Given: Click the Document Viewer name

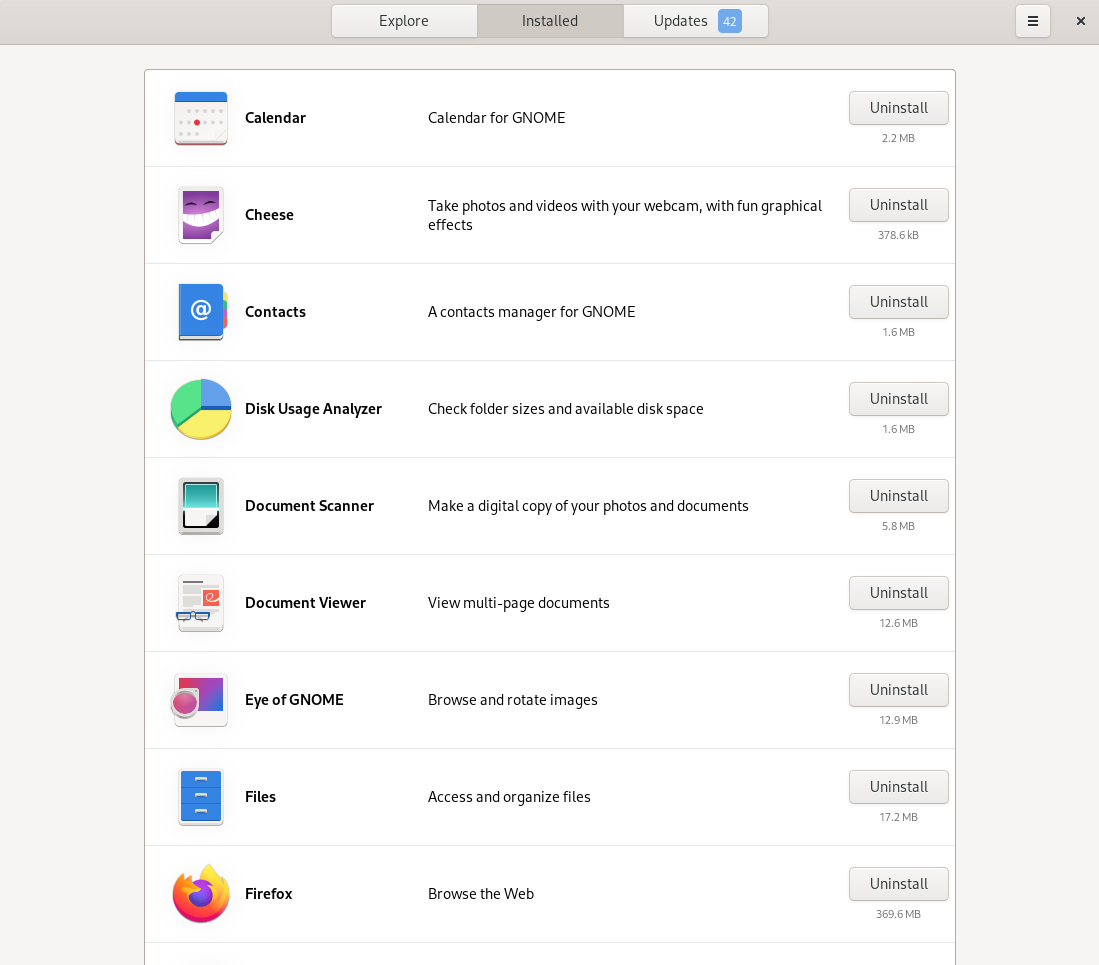Looking at the screenshot, I should [x=305, y=603].
